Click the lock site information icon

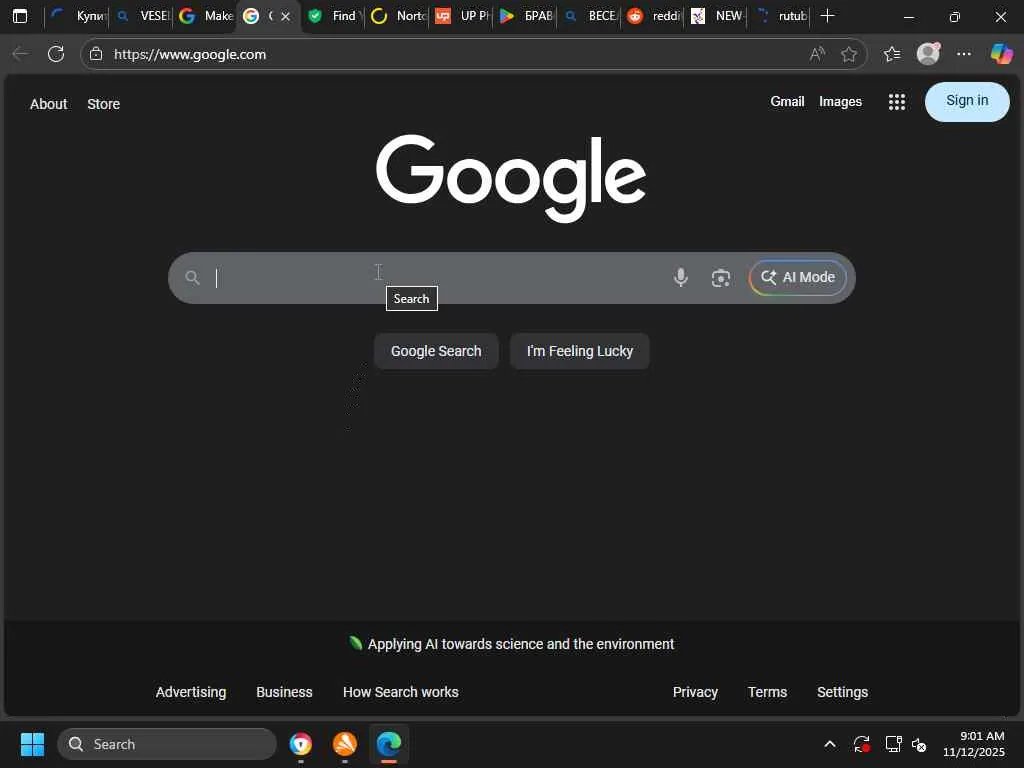tap(96, 54)
